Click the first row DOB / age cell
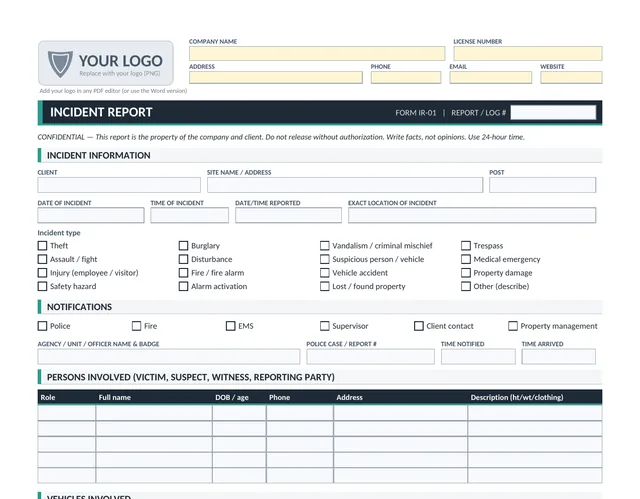This screenshot has width=640, height=499. point(239,413)
